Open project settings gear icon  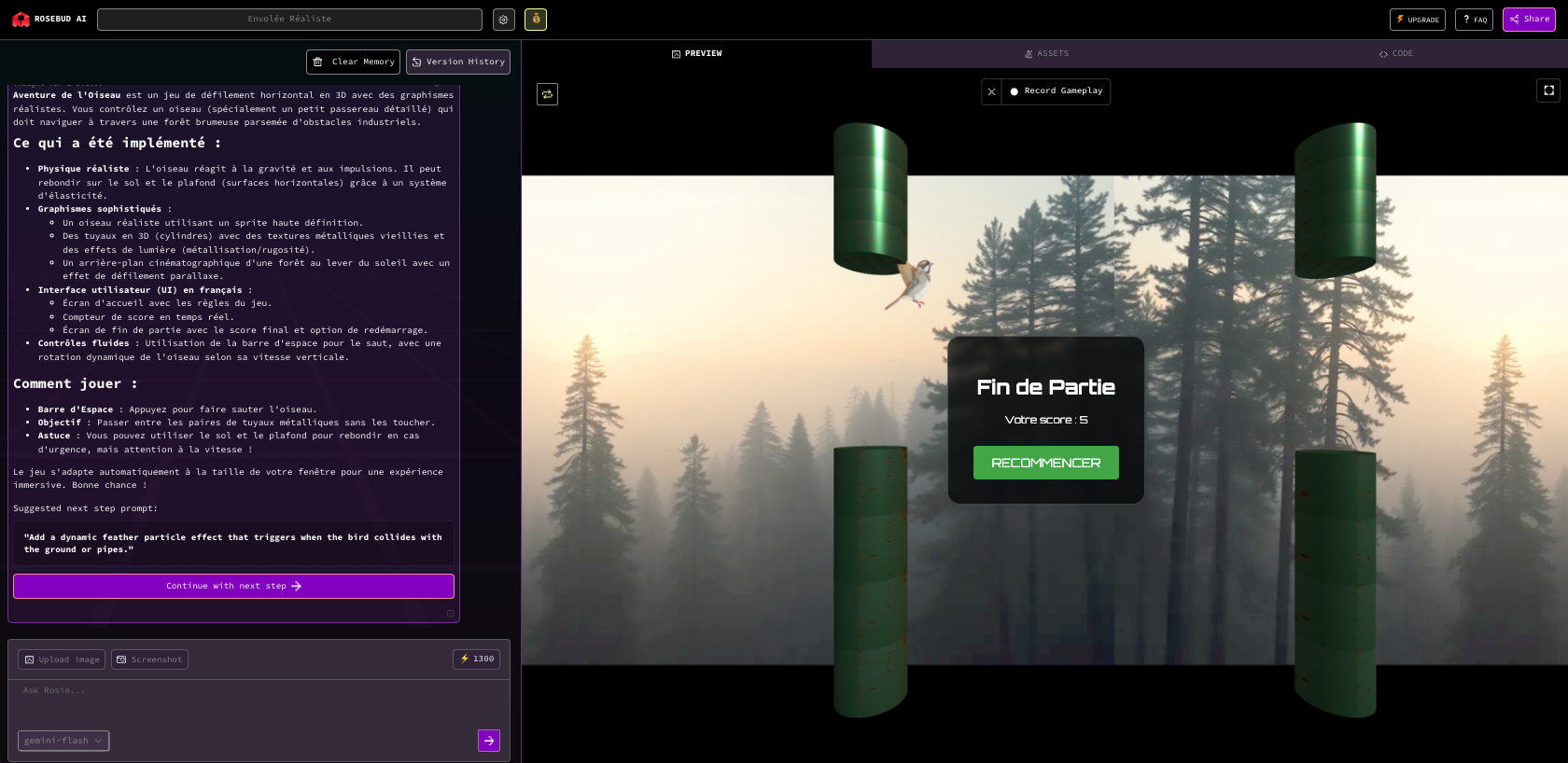tap(503, 20)
